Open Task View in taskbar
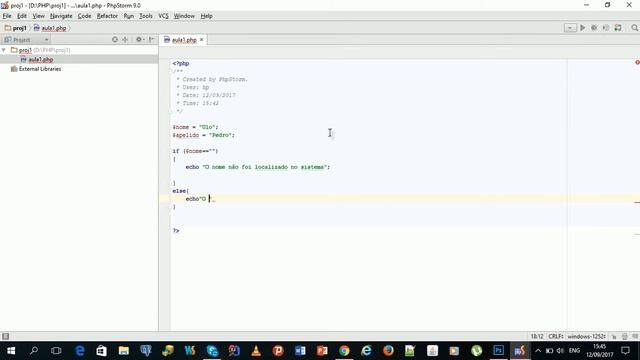 click(x=56, y=351)
